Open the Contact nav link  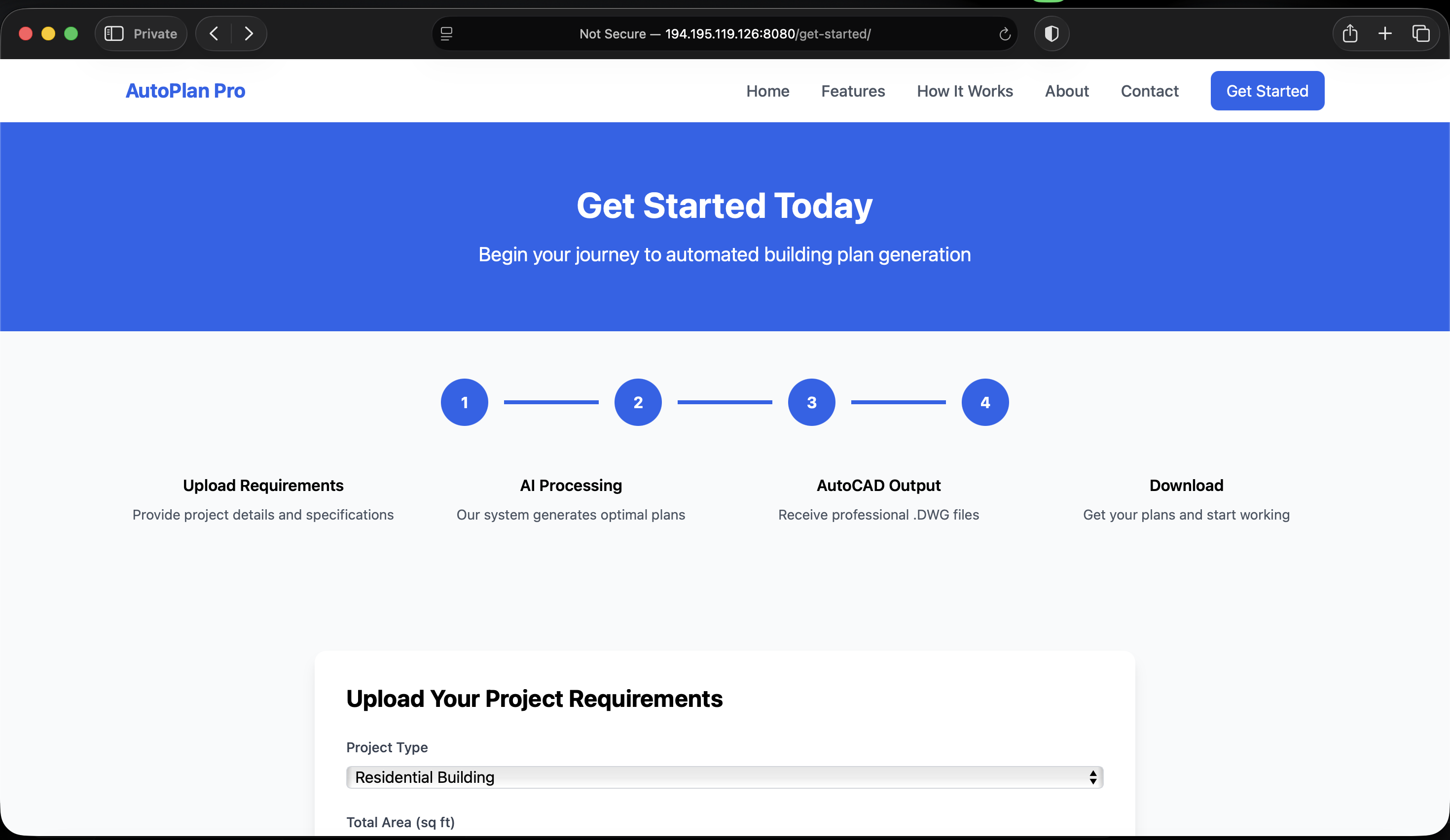[x=1149, y=91]
